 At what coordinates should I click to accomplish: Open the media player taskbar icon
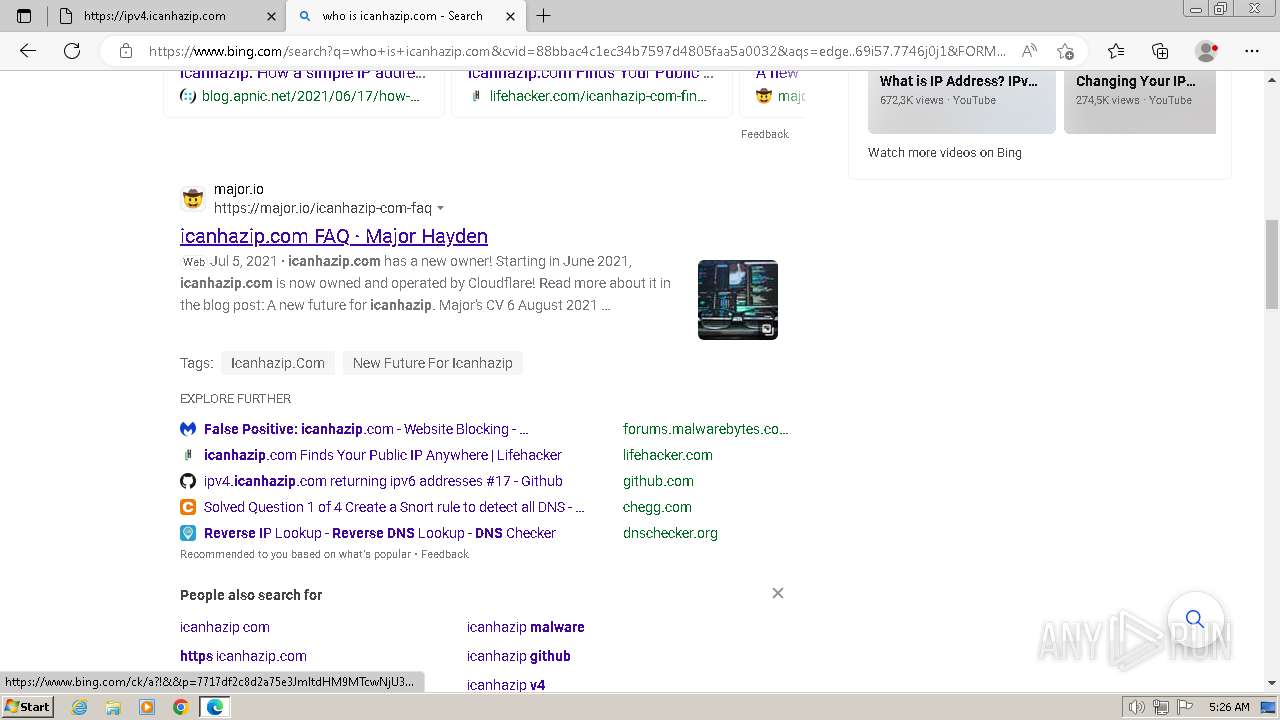click(147, 707)
